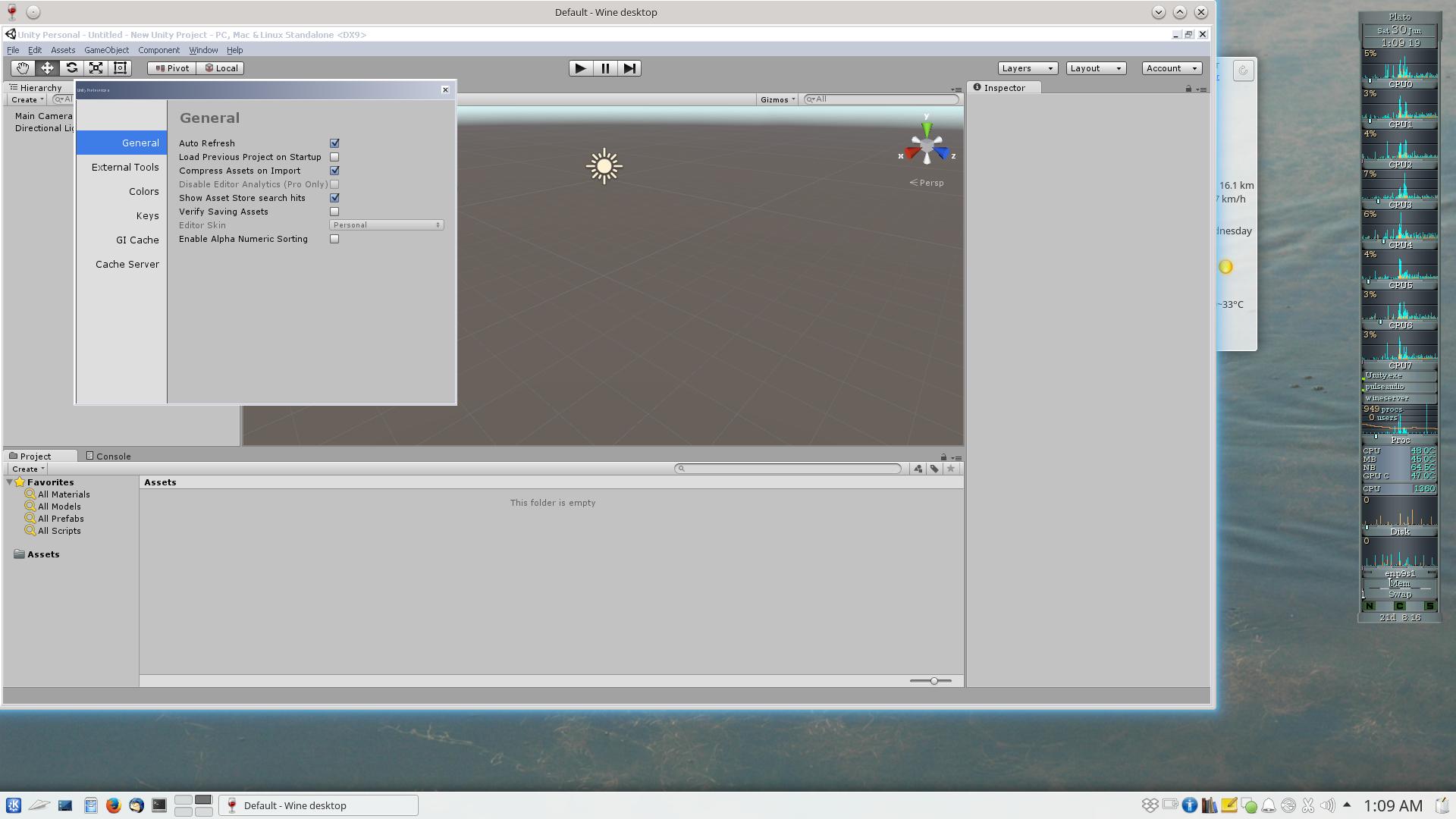1456x819 pixels.
Task: Open the Help menu
Action: (x=234, y=50)
